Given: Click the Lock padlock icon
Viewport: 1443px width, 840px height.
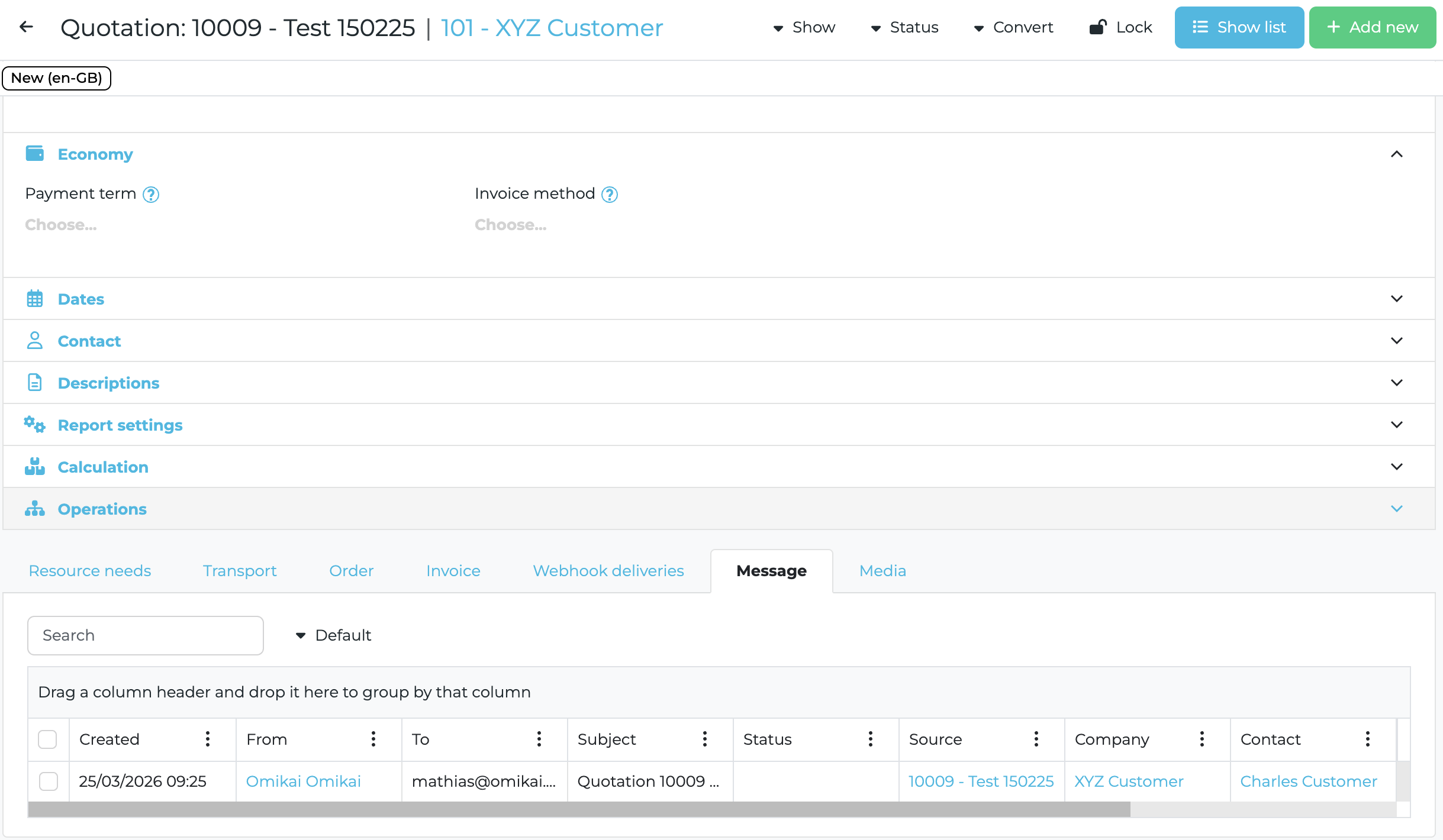Looking at the screenshot, I should click(x=1098, y=27).
